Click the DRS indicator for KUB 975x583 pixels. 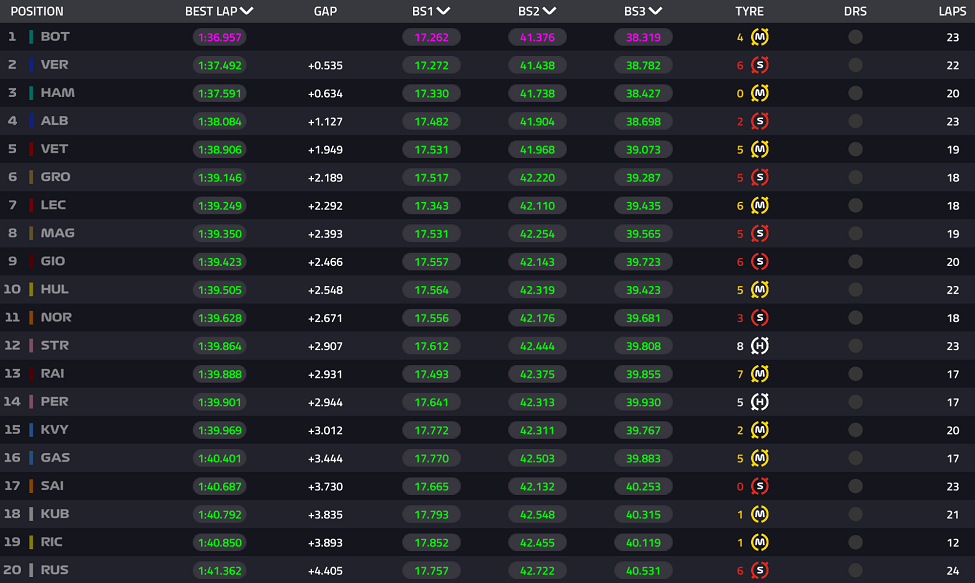pyautogui.click(x=855, y=513)
